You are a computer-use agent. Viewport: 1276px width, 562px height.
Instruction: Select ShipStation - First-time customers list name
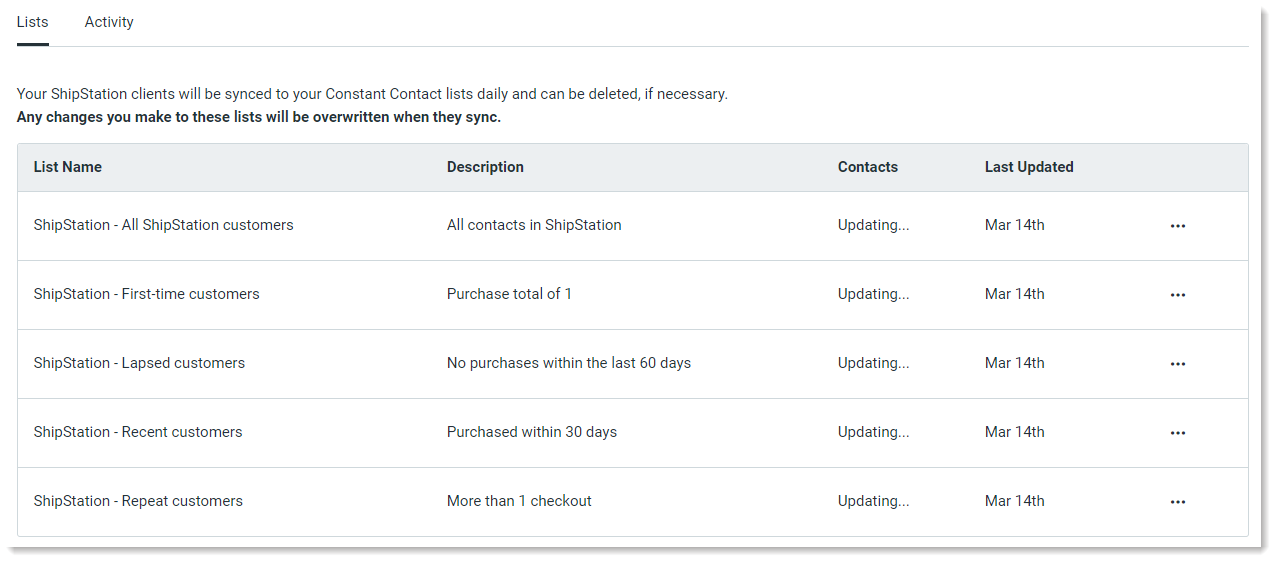pyautogui.click(x=147, y=294)
